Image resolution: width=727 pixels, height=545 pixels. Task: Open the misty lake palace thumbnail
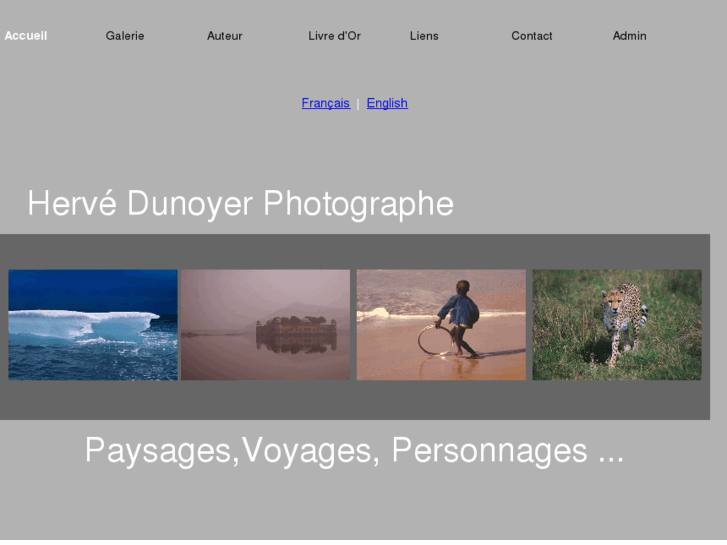click(x=265, y=325)
